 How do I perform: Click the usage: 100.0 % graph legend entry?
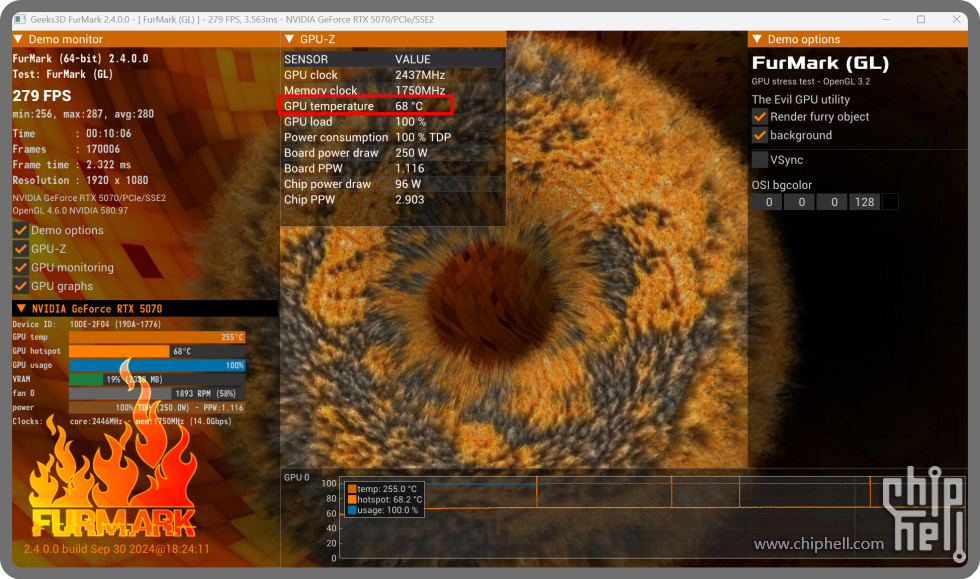tap(383, 510)
